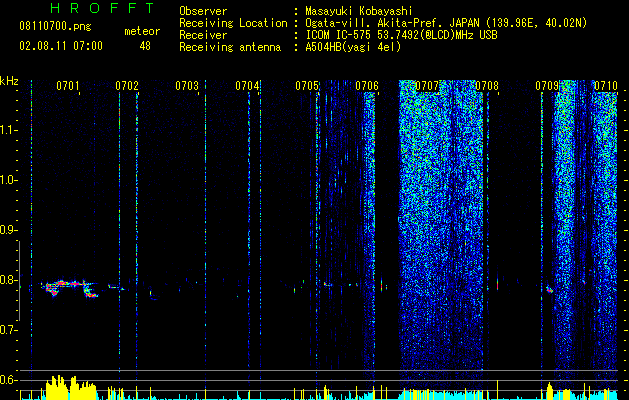Click time marker 0704
Viewport: 629px width, 400px height.
pyautogui.click(x=247, y=85)
